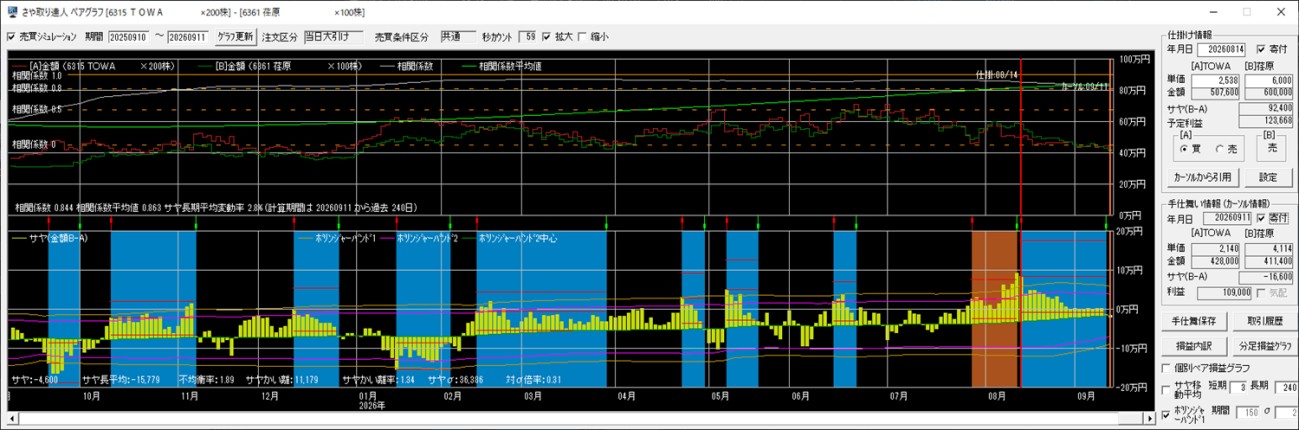Show the 損益内訳 breakdown
Image resolution: width=1299 pixels, height=430 pixels.
[x=1195, y=345]
